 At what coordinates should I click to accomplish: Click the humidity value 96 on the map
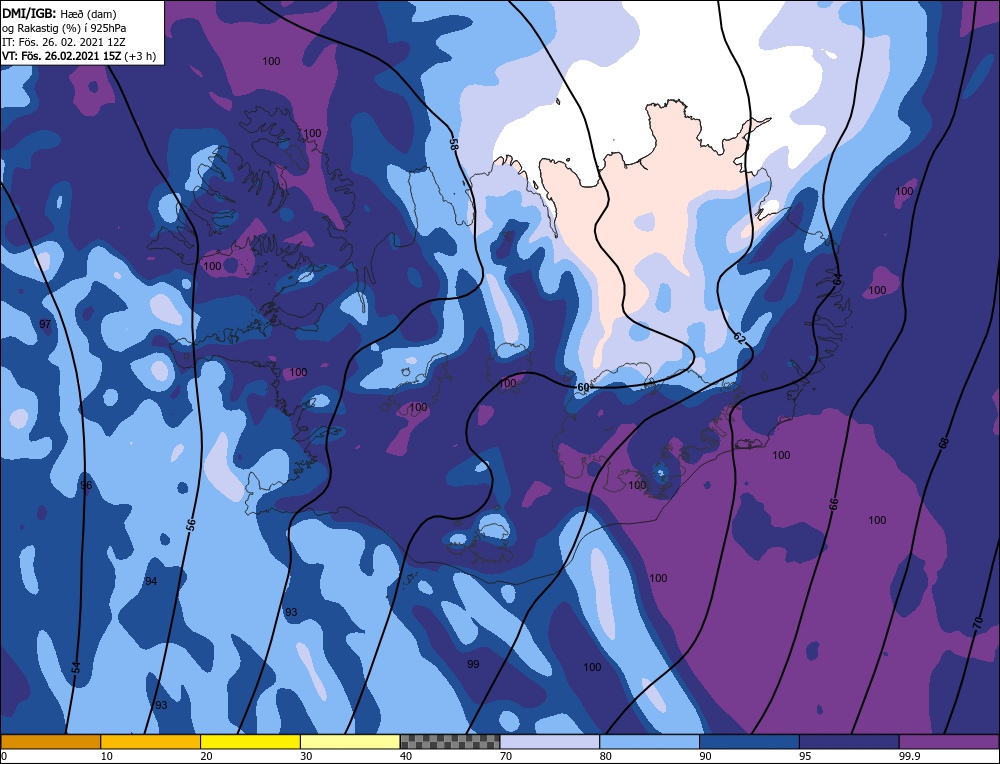pos(86,485)
